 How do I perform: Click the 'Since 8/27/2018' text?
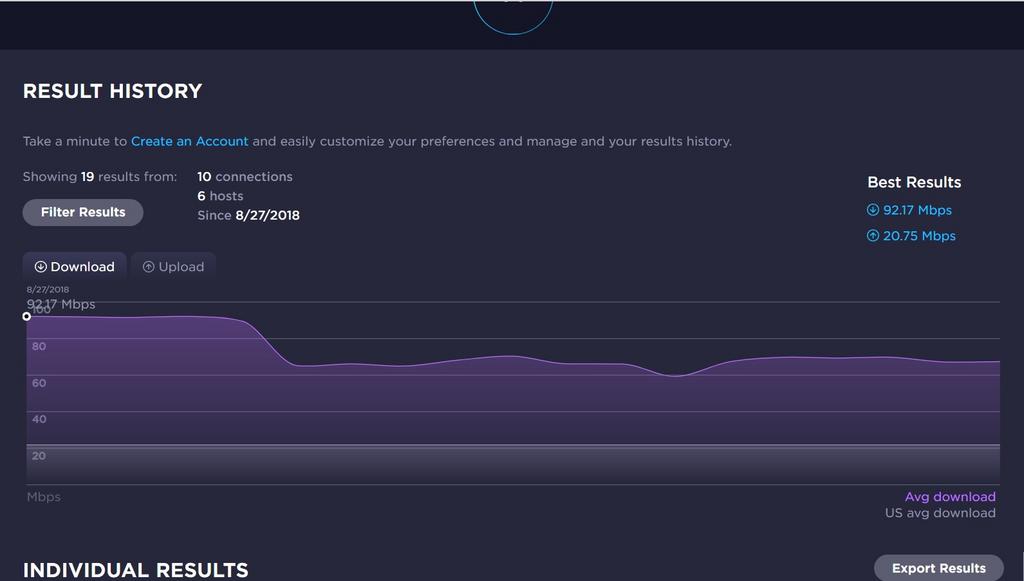248,215
